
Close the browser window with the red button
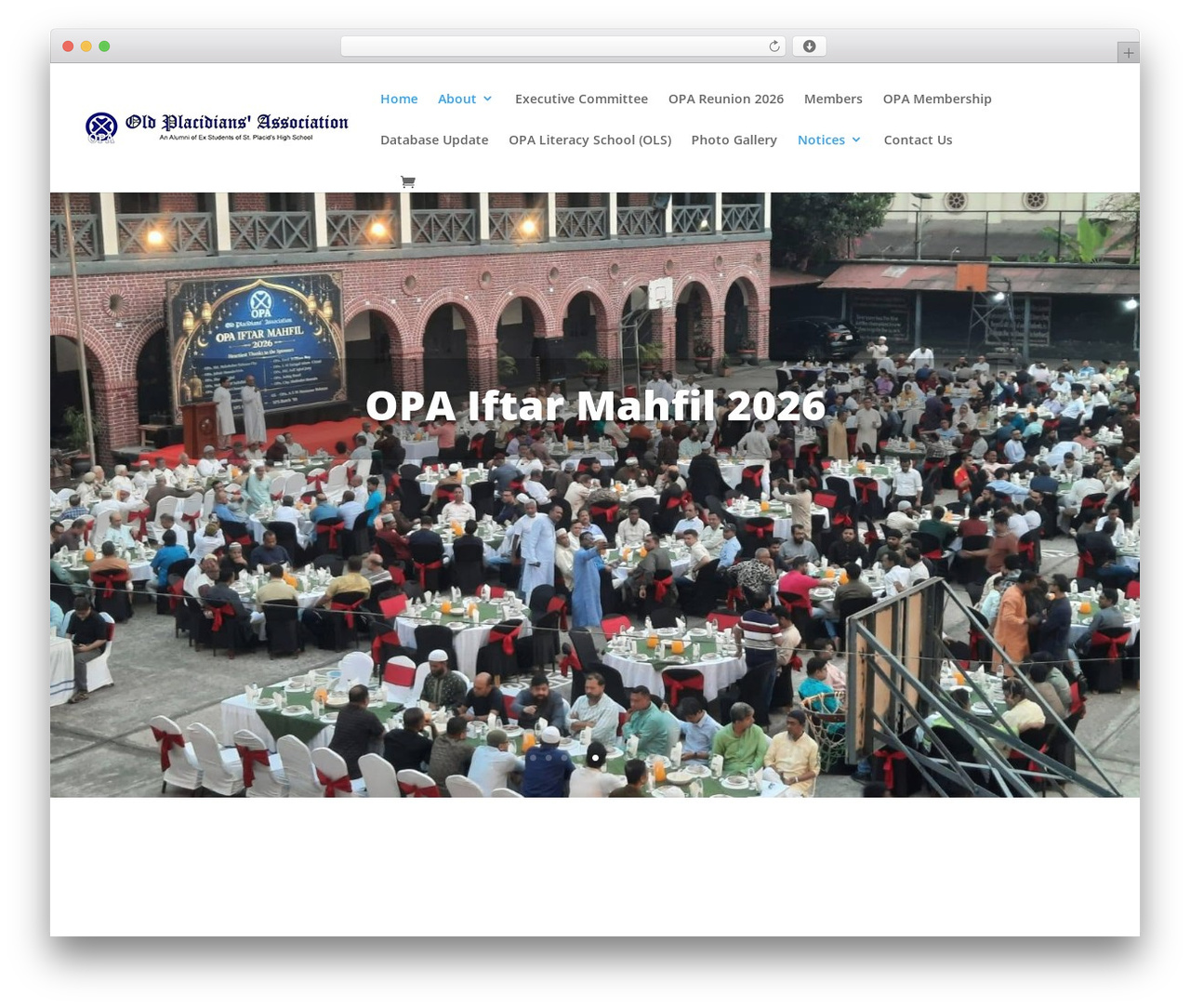pos(68,46)
